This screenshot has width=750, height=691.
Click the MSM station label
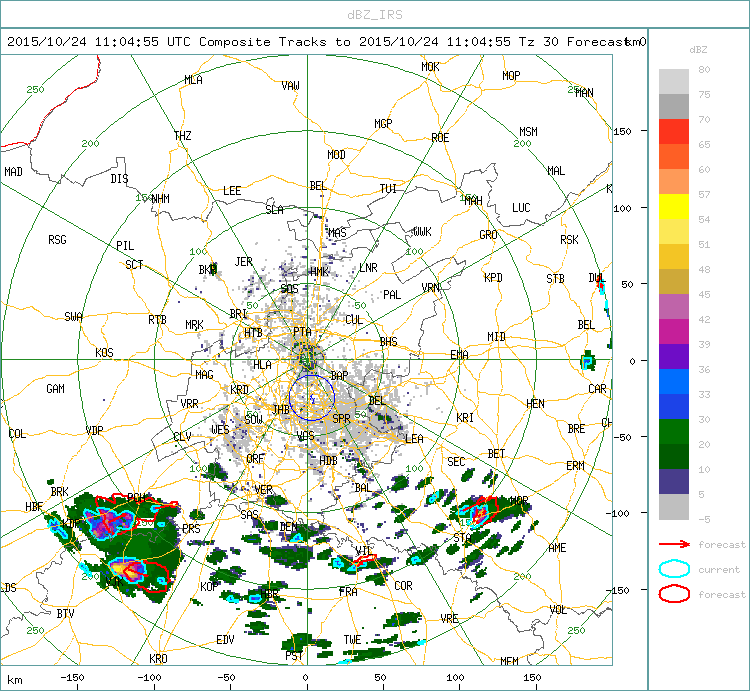coord(528,132)
